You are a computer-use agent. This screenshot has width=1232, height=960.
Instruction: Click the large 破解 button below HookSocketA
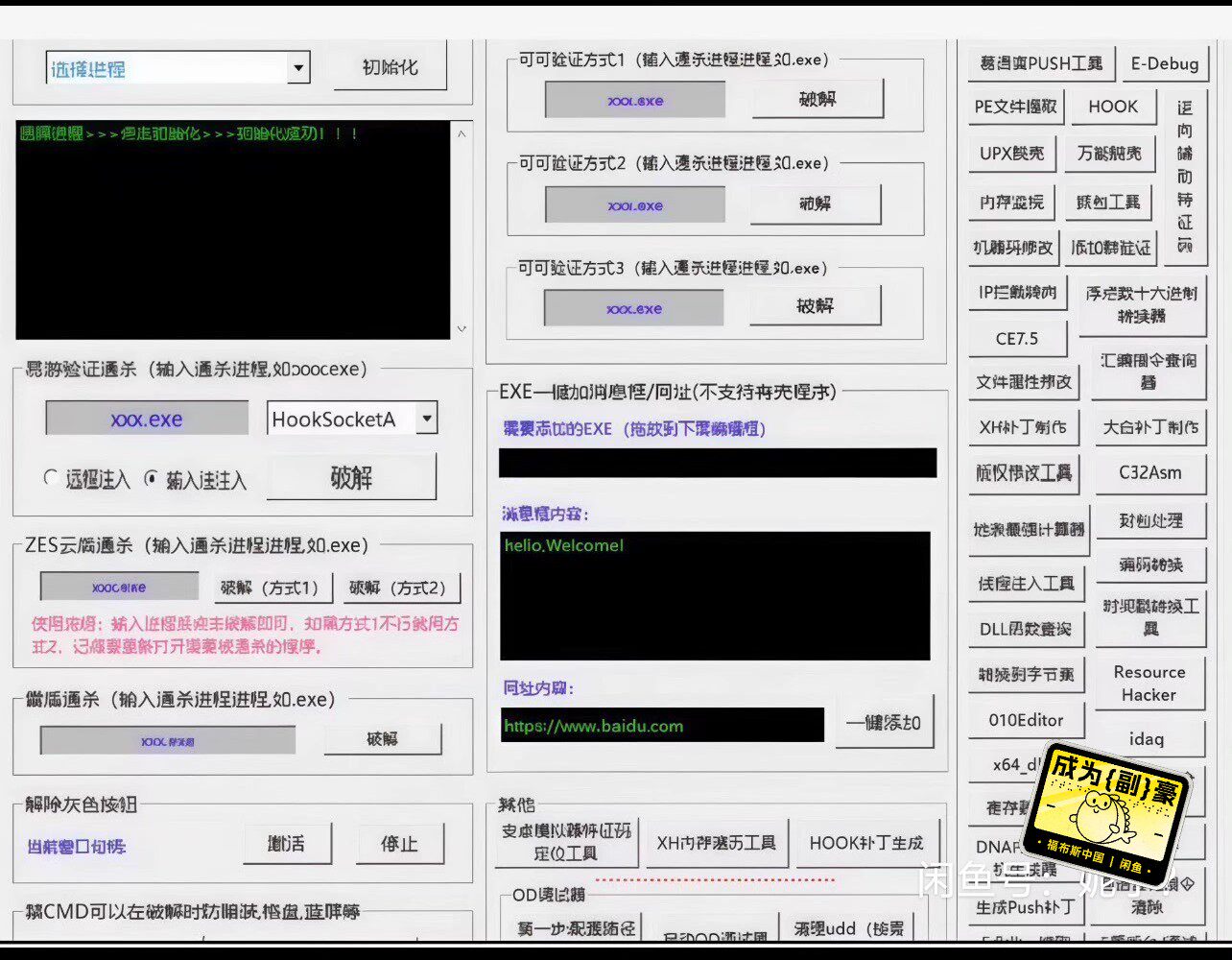(351, 477)
